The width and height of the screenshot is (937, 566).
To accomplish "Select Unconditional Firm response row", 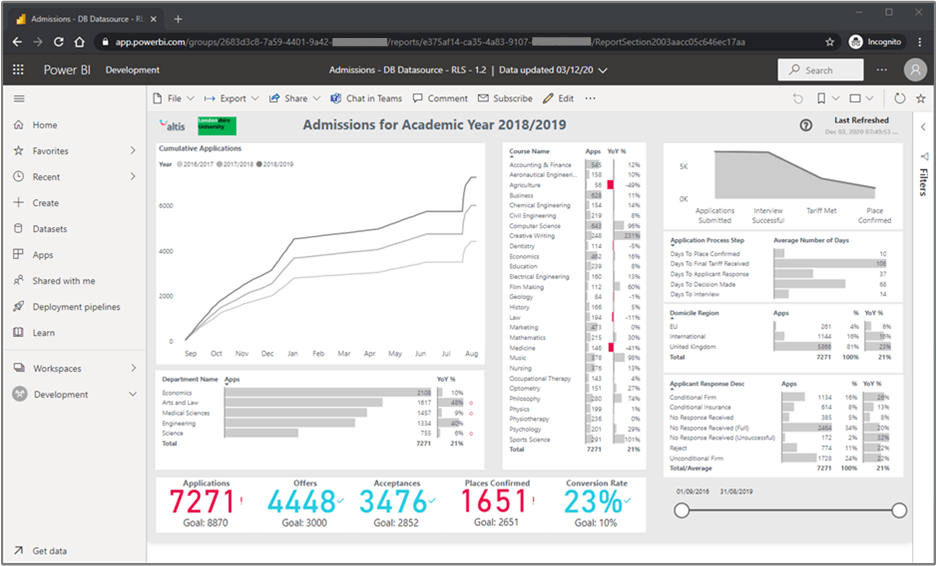I will [x=780, y=458].
